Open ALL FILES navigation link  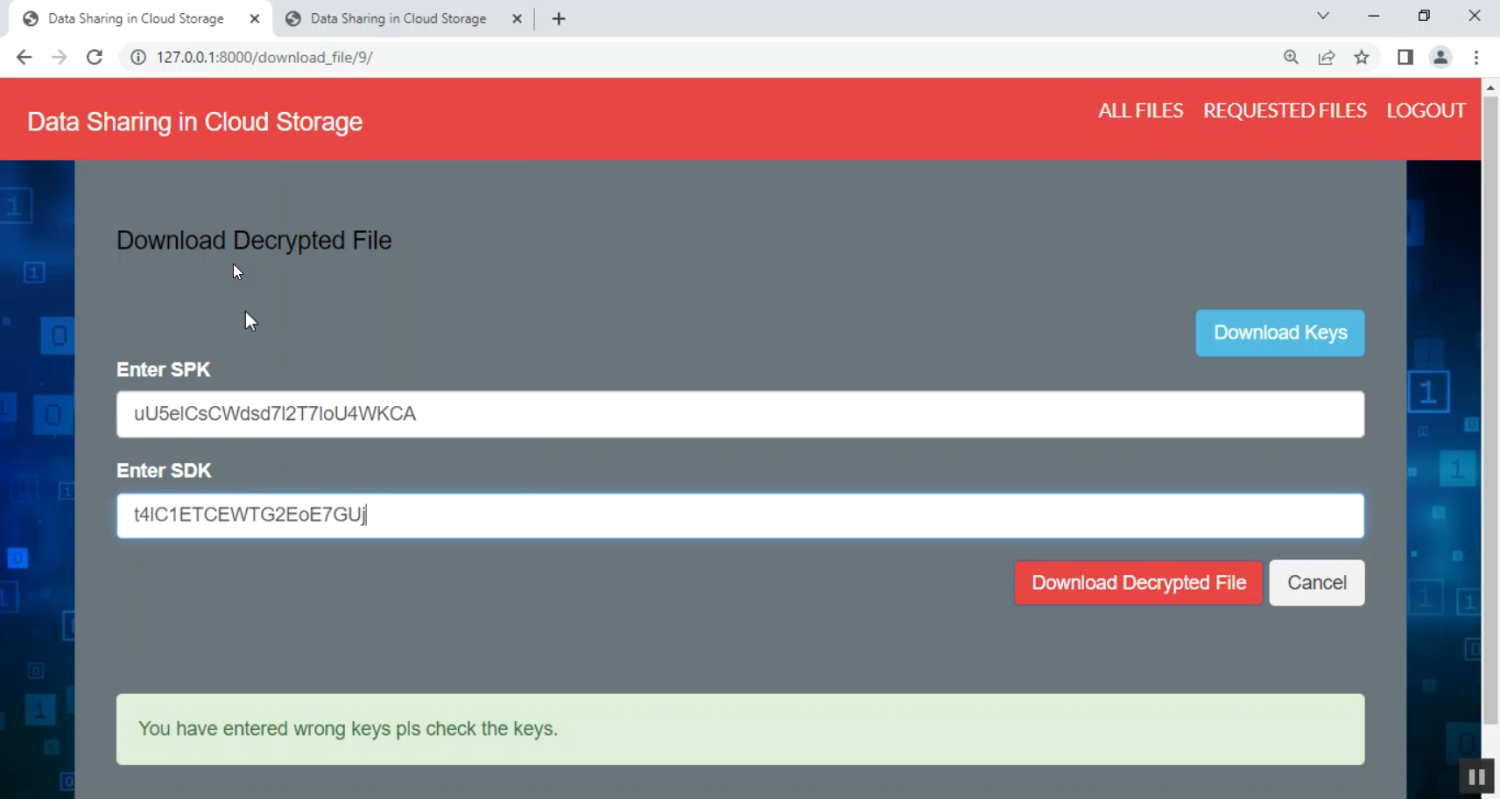tap(1141, 110)
